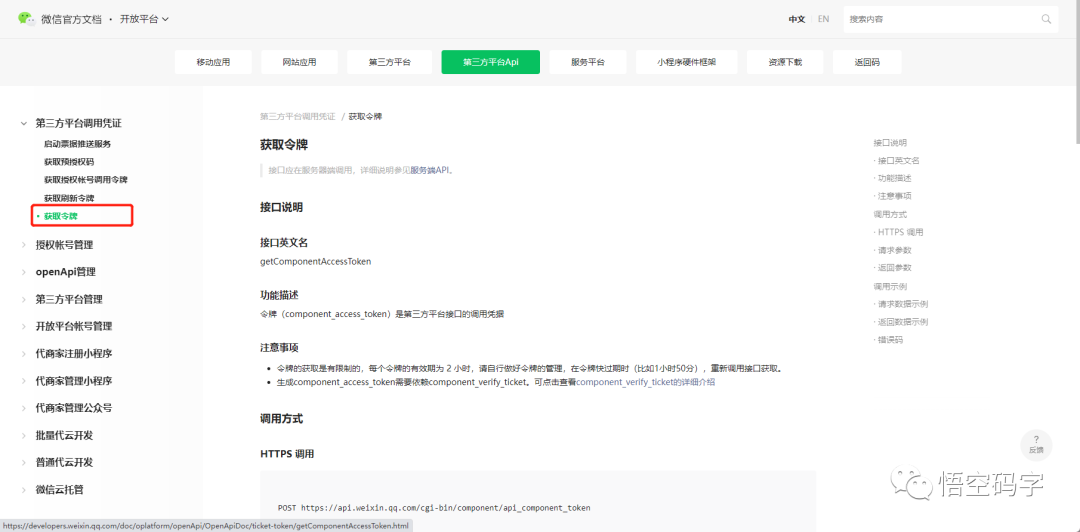Image resolution: width=1080 pixels, height=532 pixels.
Task: Select 获取令牌 in sidebar
Action: point(61,216)
